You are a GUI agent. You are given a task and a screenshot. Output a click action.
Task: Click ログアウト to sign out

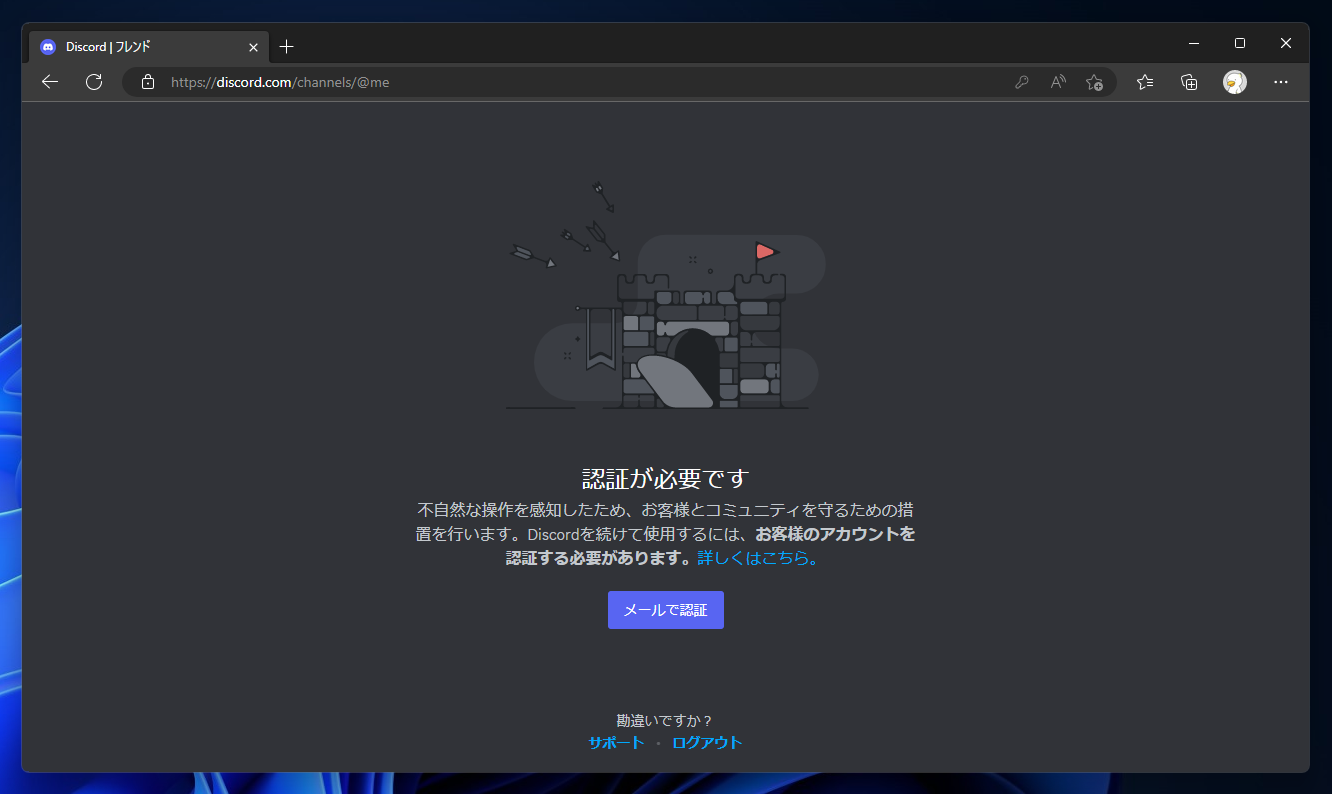(x=707, y=743)
